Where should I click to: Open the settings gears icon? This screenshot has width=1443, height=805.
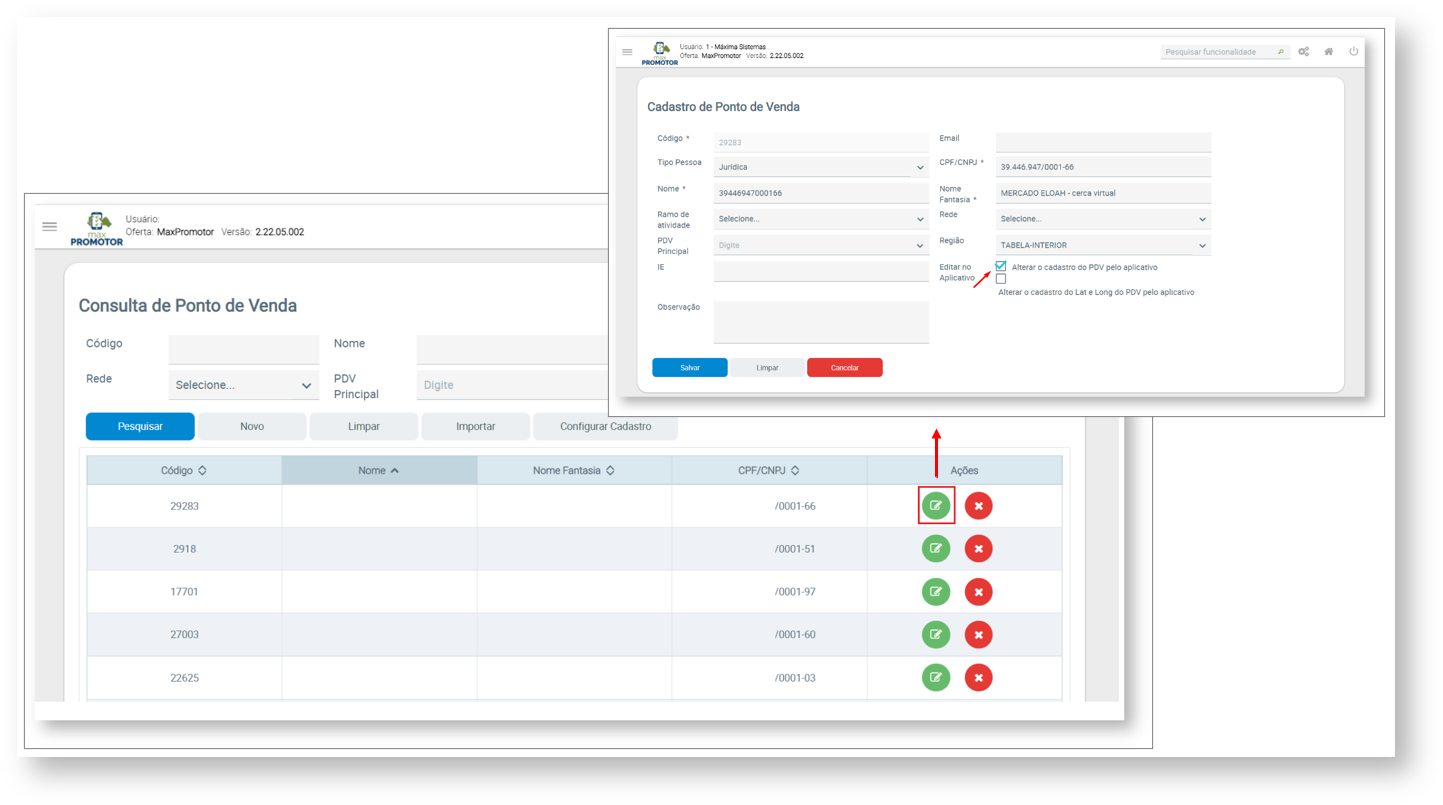point(1303,52)
